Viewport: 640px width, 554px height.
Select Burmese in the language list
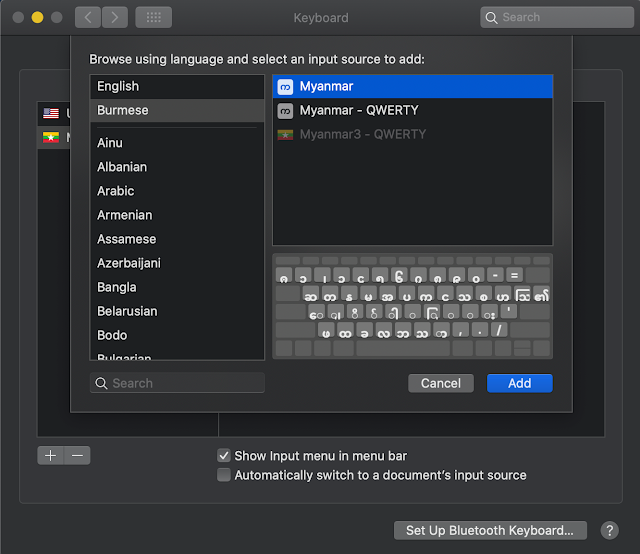[122, 110]
